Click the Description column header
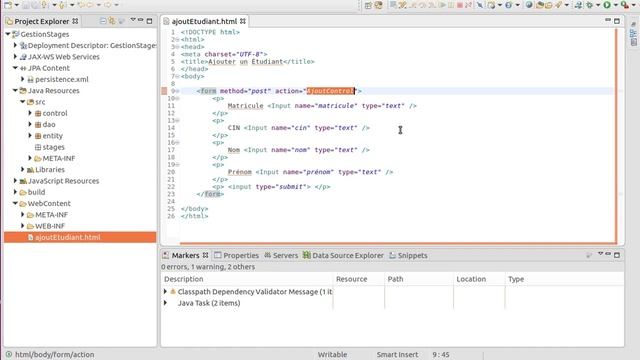The height and width of the screenshot is (360, 640). (x=247, y=279)
